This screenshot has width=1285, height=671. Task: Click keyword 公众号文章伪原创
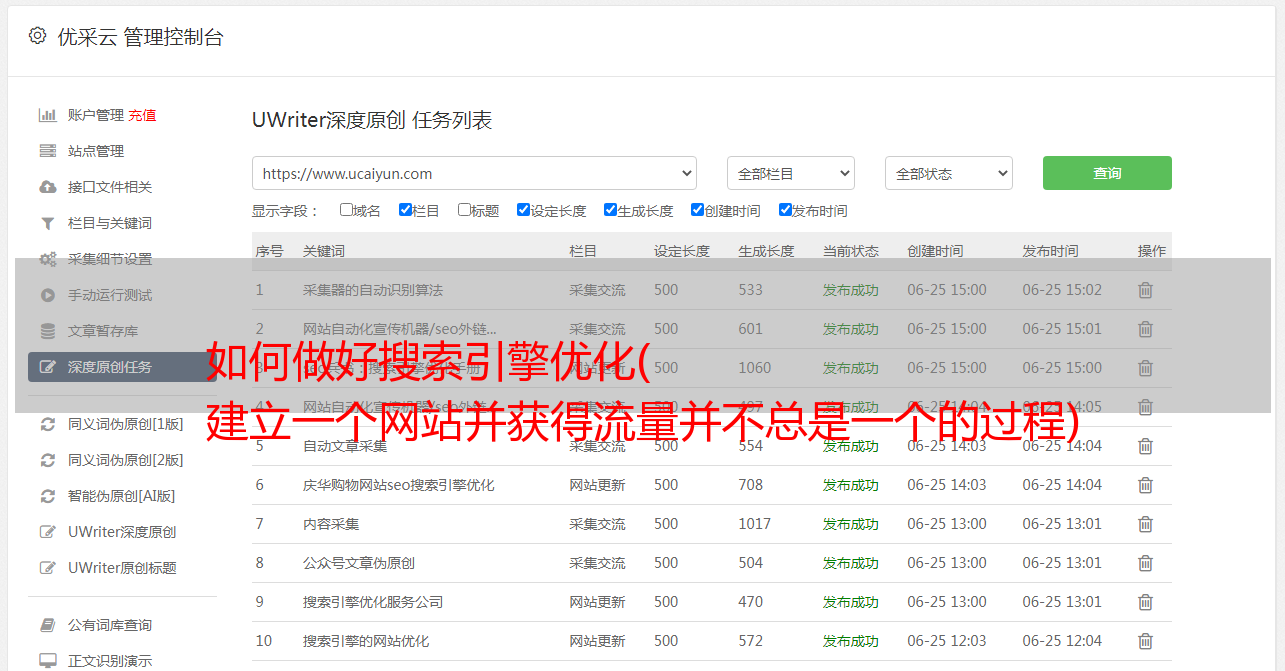359,563
